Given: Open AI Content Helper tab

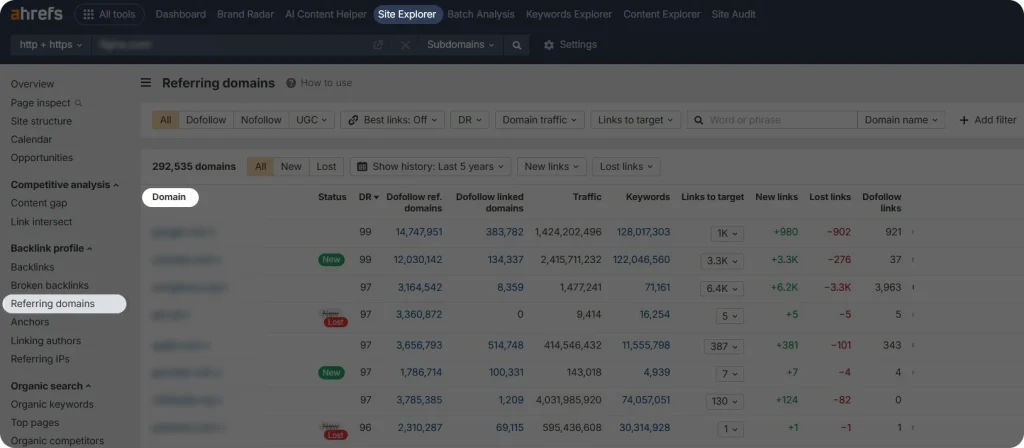Looking at the screenshot, I should (x=326, y=14).
